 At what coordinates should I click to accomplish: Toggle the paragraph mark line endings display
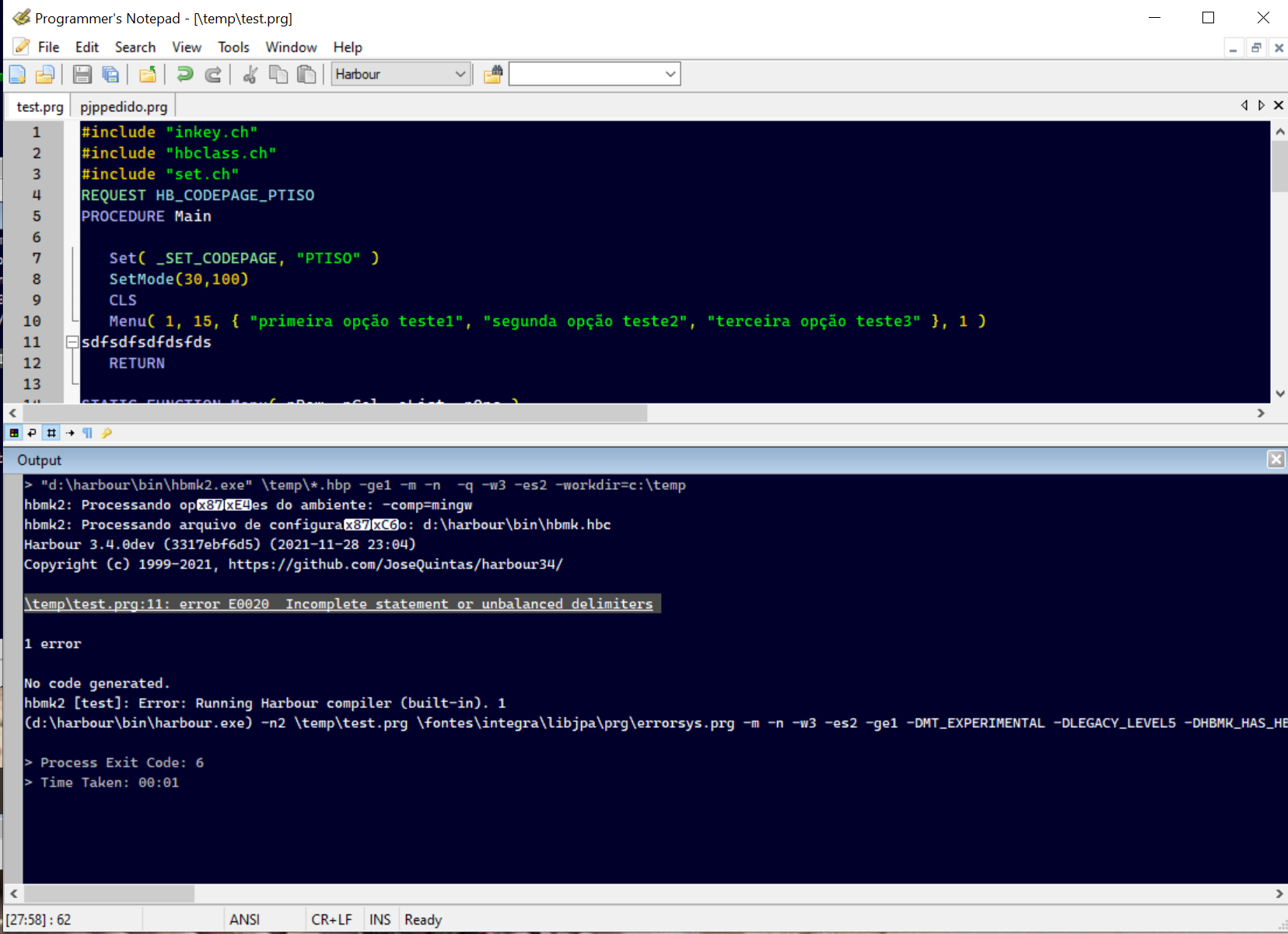pyautogui.click(x=87, y=433)
